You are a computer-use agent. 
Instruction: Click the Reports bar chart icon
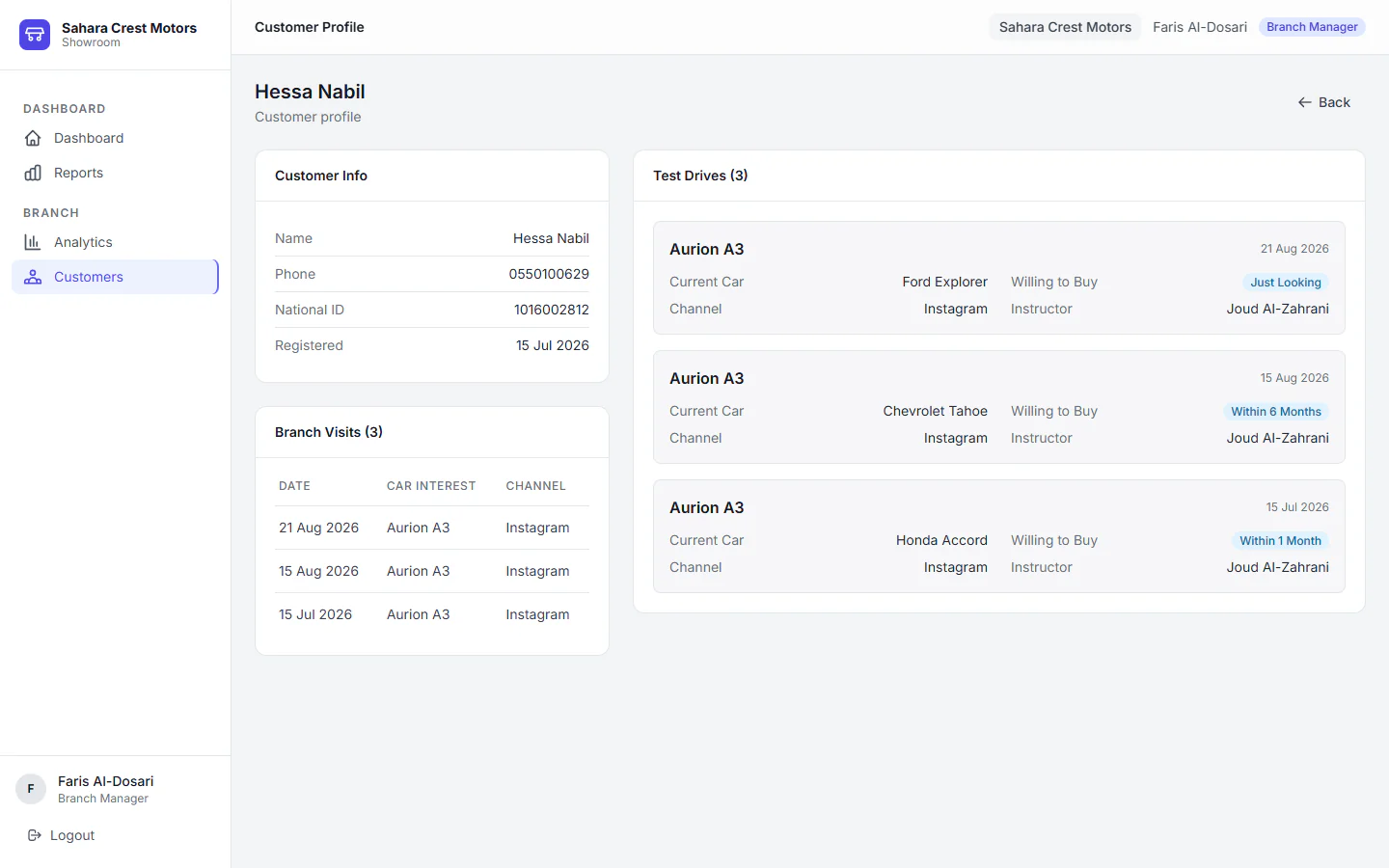coord(33,173)
